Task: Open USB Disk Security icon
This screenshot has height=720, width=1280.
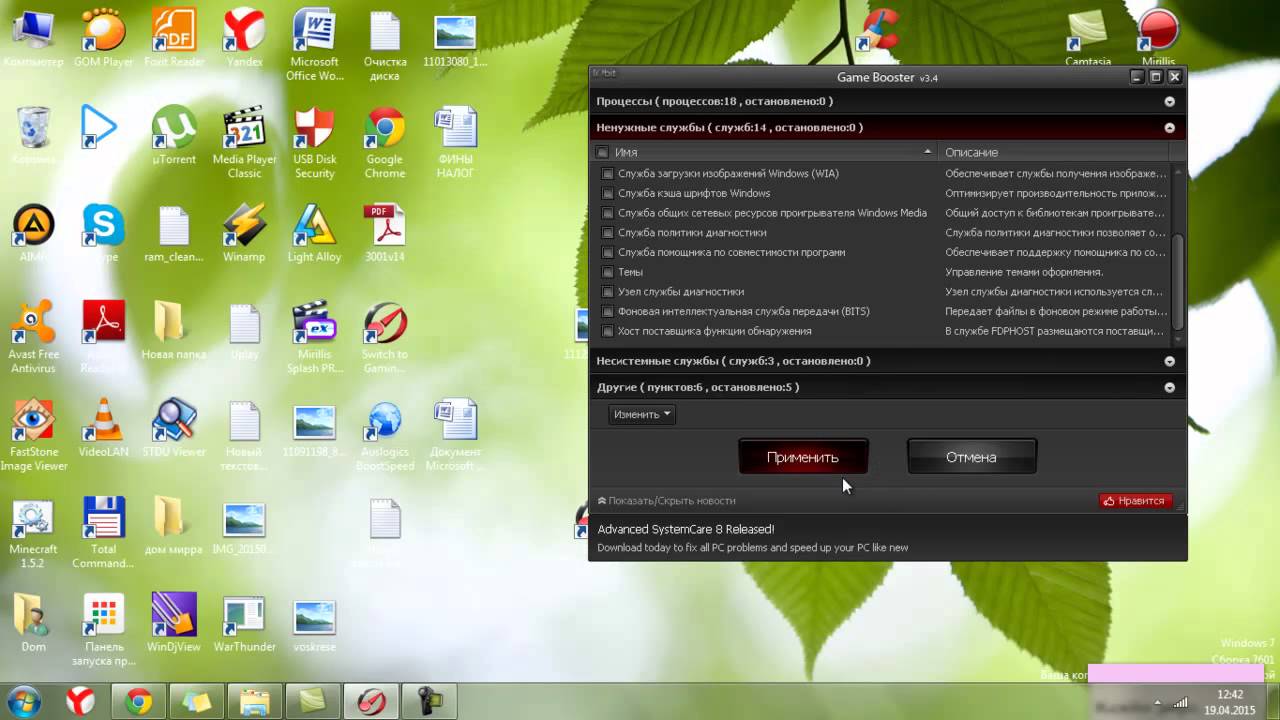Action: point(314,142)
